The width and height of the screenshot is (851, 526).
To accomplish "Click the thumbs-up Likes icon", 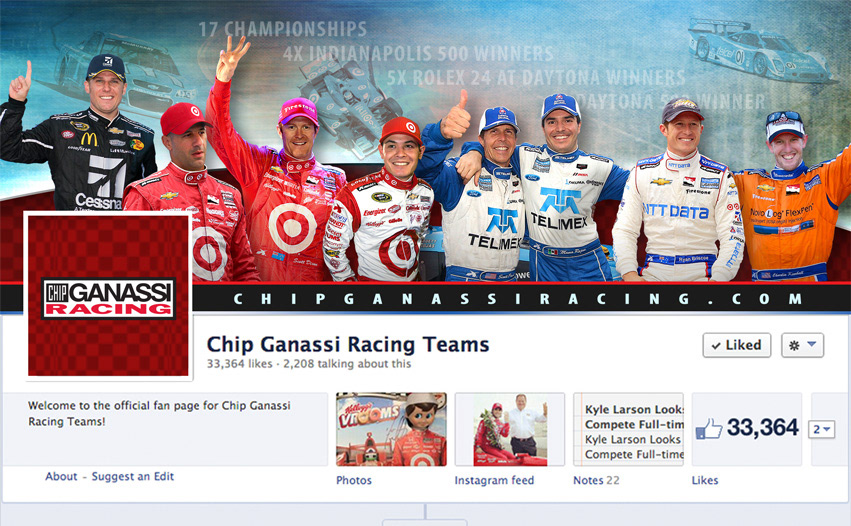I will click(x=709, y=428).
